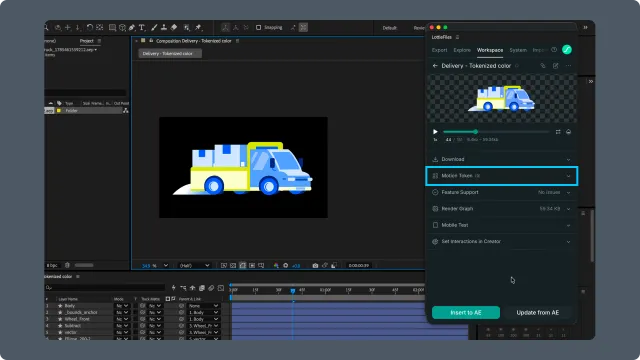The image size is (640, 360).
Task: Toggle the snap to bounding box button
Action: 303,27
